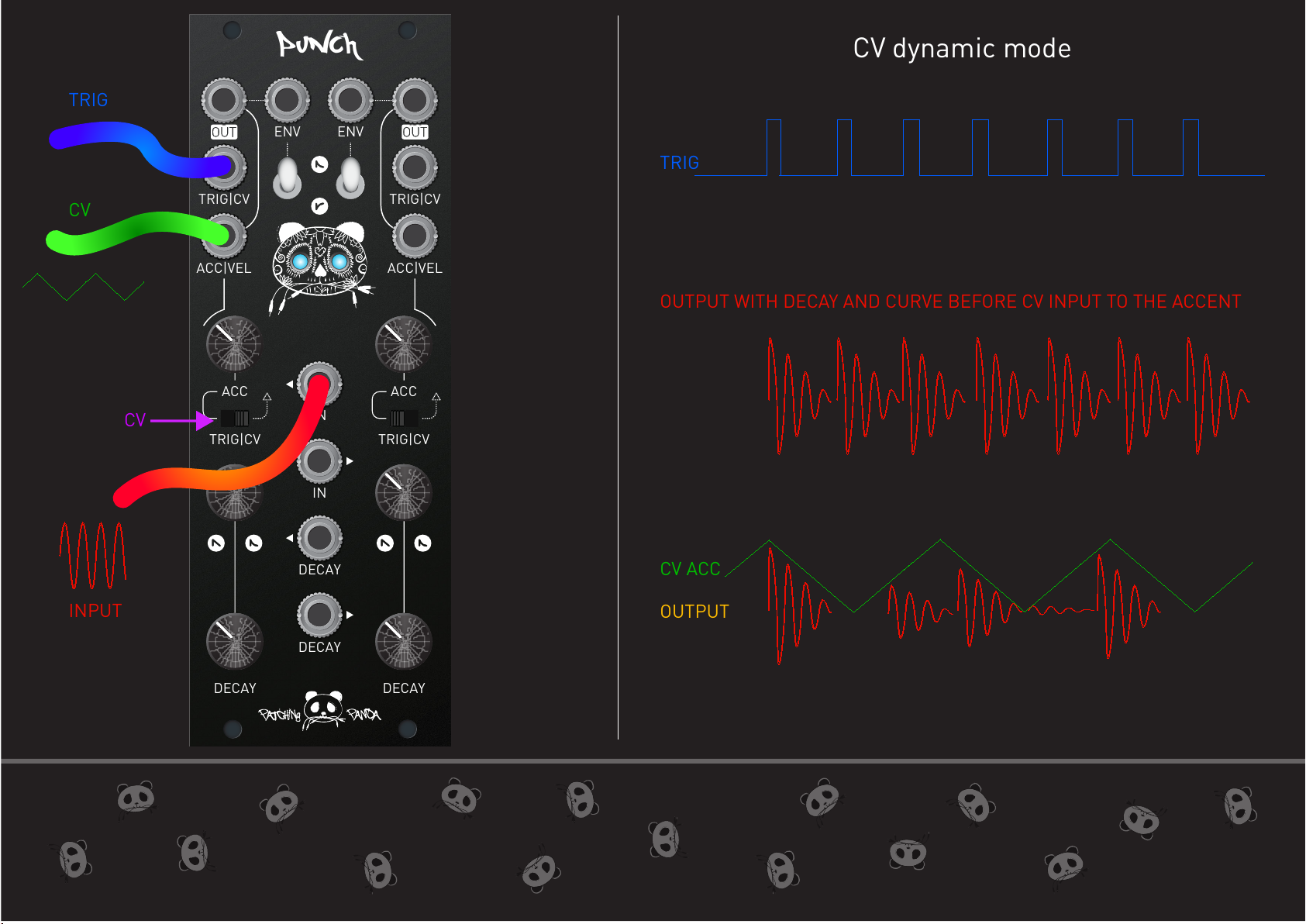1306x924 pixels.
Task: Click the left ACC knob
Action: pos(234,344)
